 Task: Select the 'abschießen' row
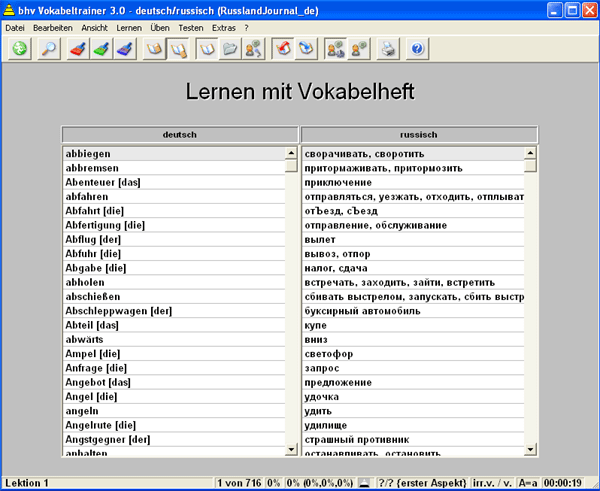click(x=174, y=297)
